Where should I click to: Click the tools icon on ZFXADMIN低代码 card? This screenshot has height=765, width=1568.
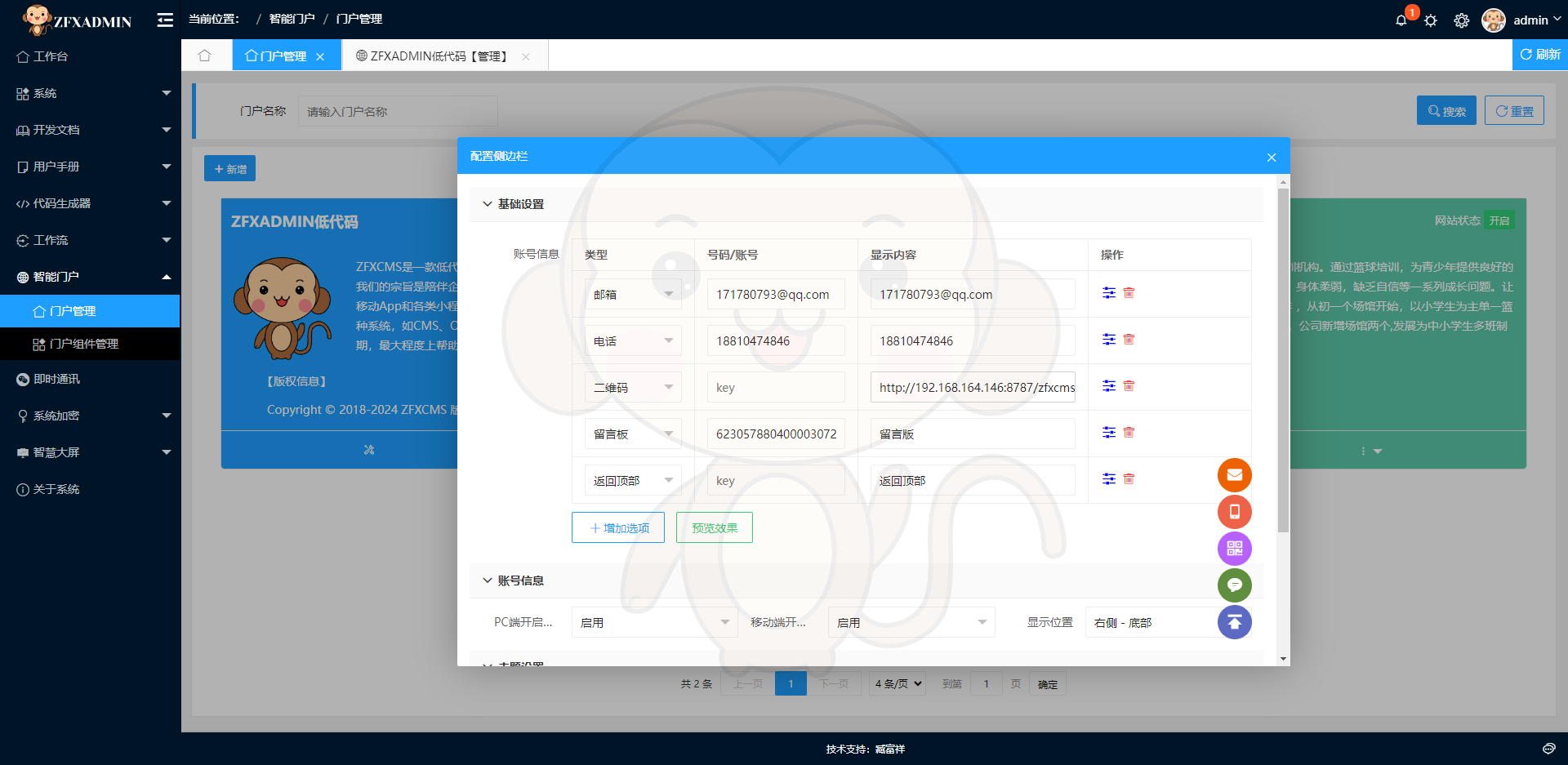[x=369, y=450]
